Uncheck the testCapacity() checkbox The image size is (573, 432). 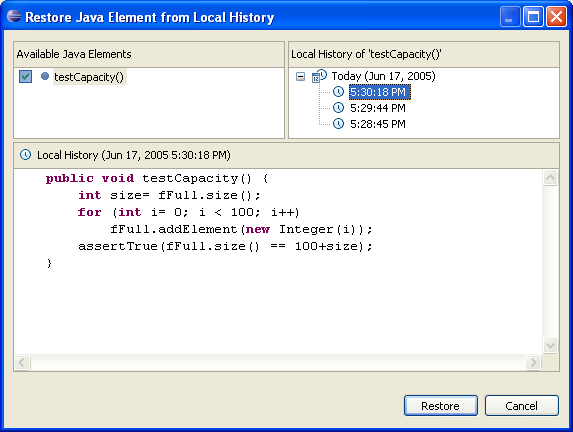25,76
